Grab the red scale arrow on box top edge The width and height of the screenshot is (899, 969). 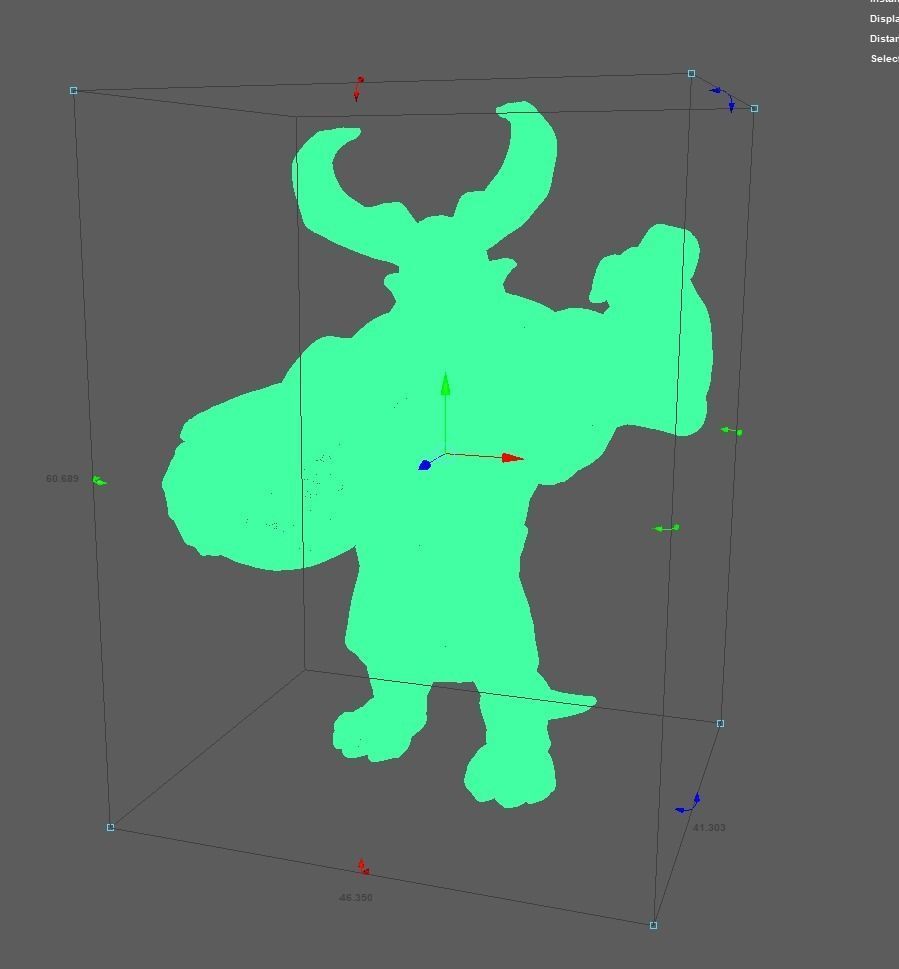[358, 88]
